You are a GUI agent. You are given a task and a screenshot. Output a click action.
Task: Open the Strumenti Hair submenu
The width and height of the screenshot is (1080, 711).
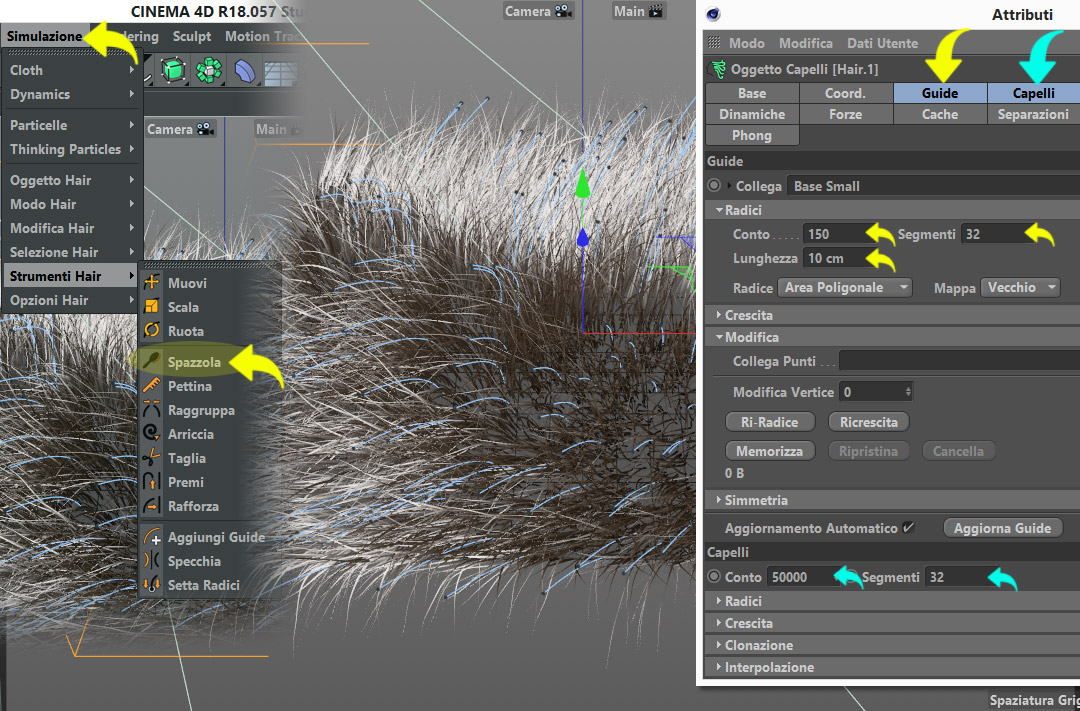pos(72,276)
